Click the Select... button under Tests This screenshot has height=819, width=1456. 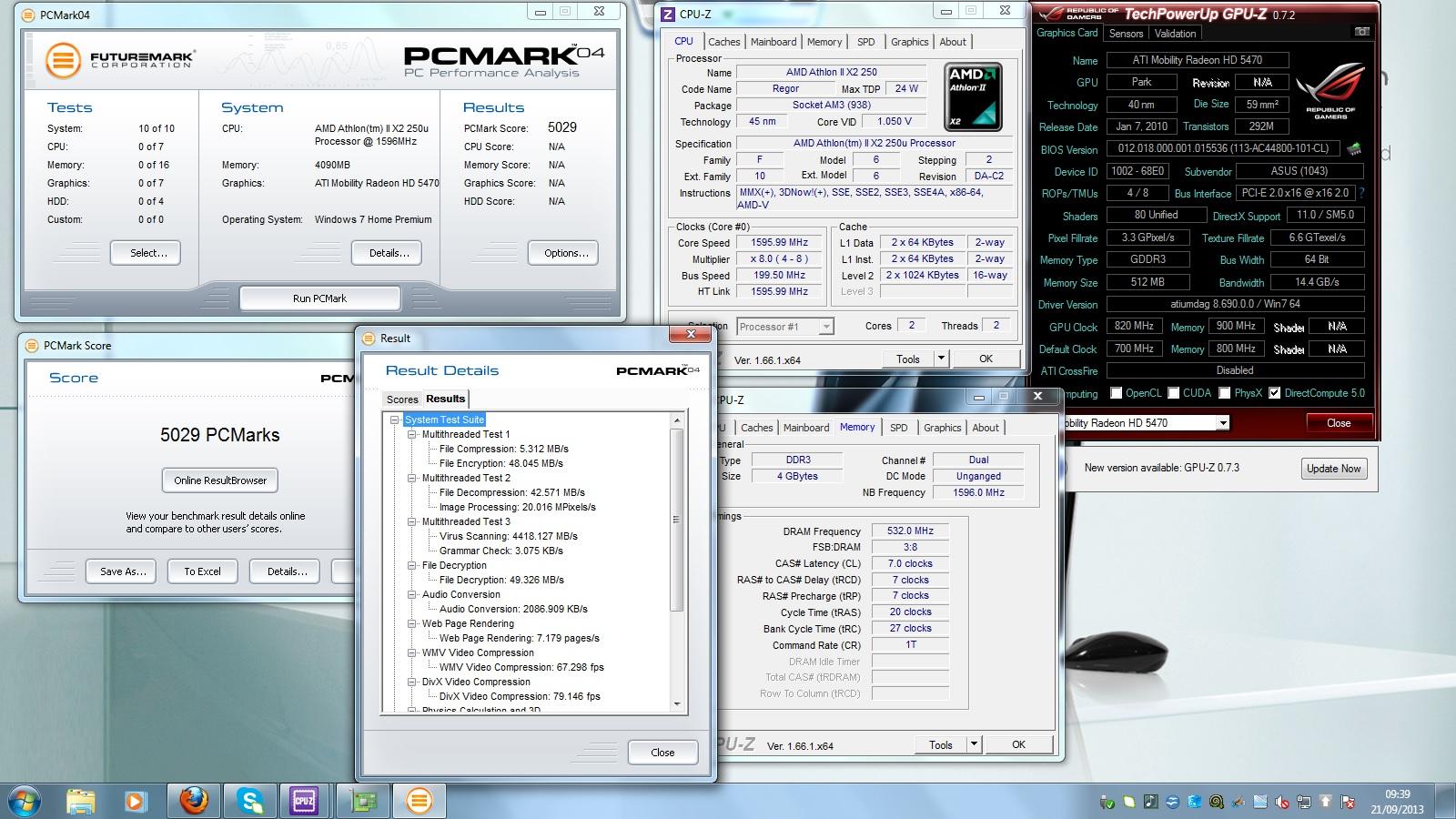pyautogui.click(x=146, y=253)
